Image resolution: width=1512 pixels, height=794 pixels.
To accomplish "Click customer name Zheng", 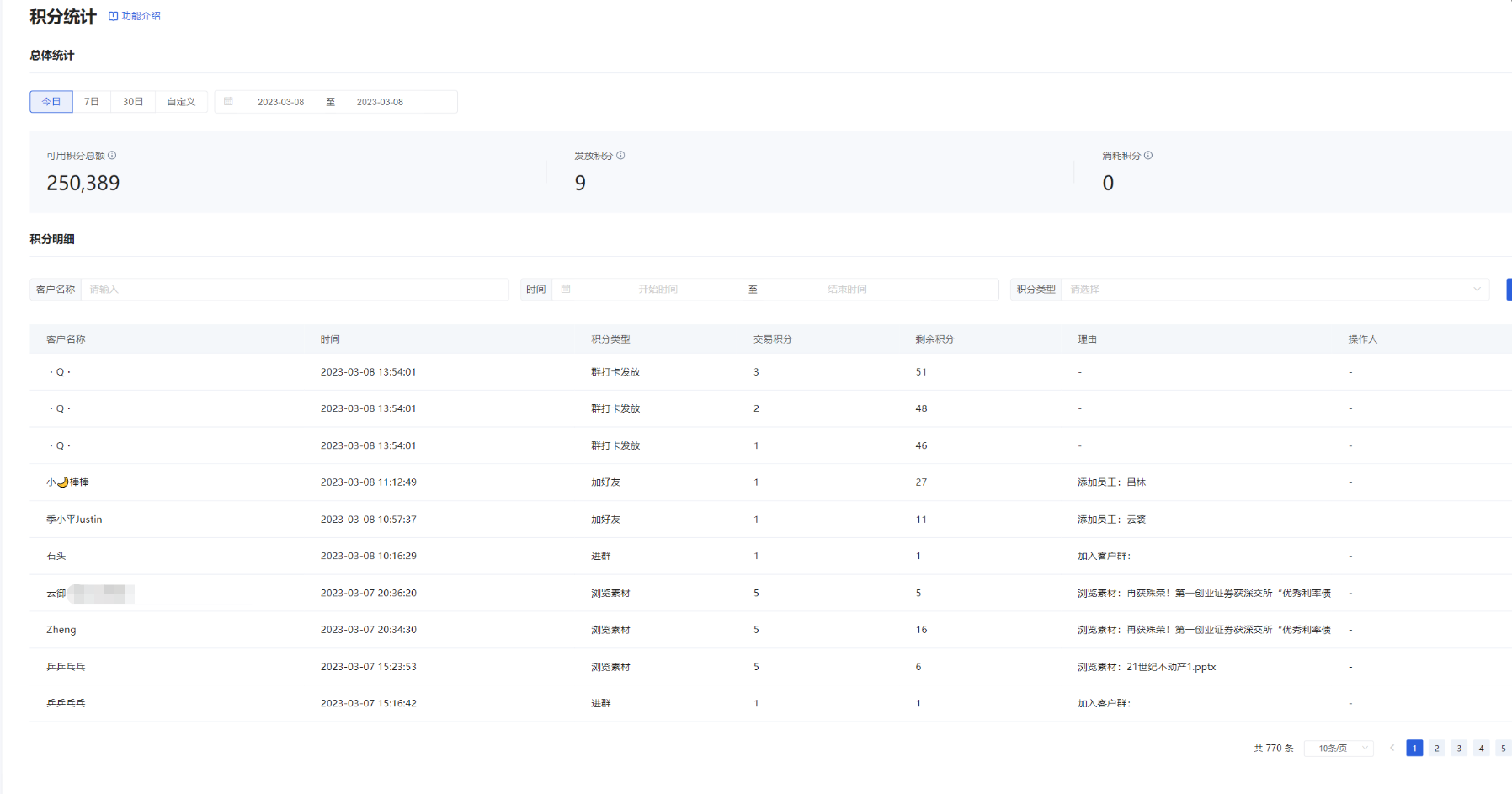I will tap(61, 630).
